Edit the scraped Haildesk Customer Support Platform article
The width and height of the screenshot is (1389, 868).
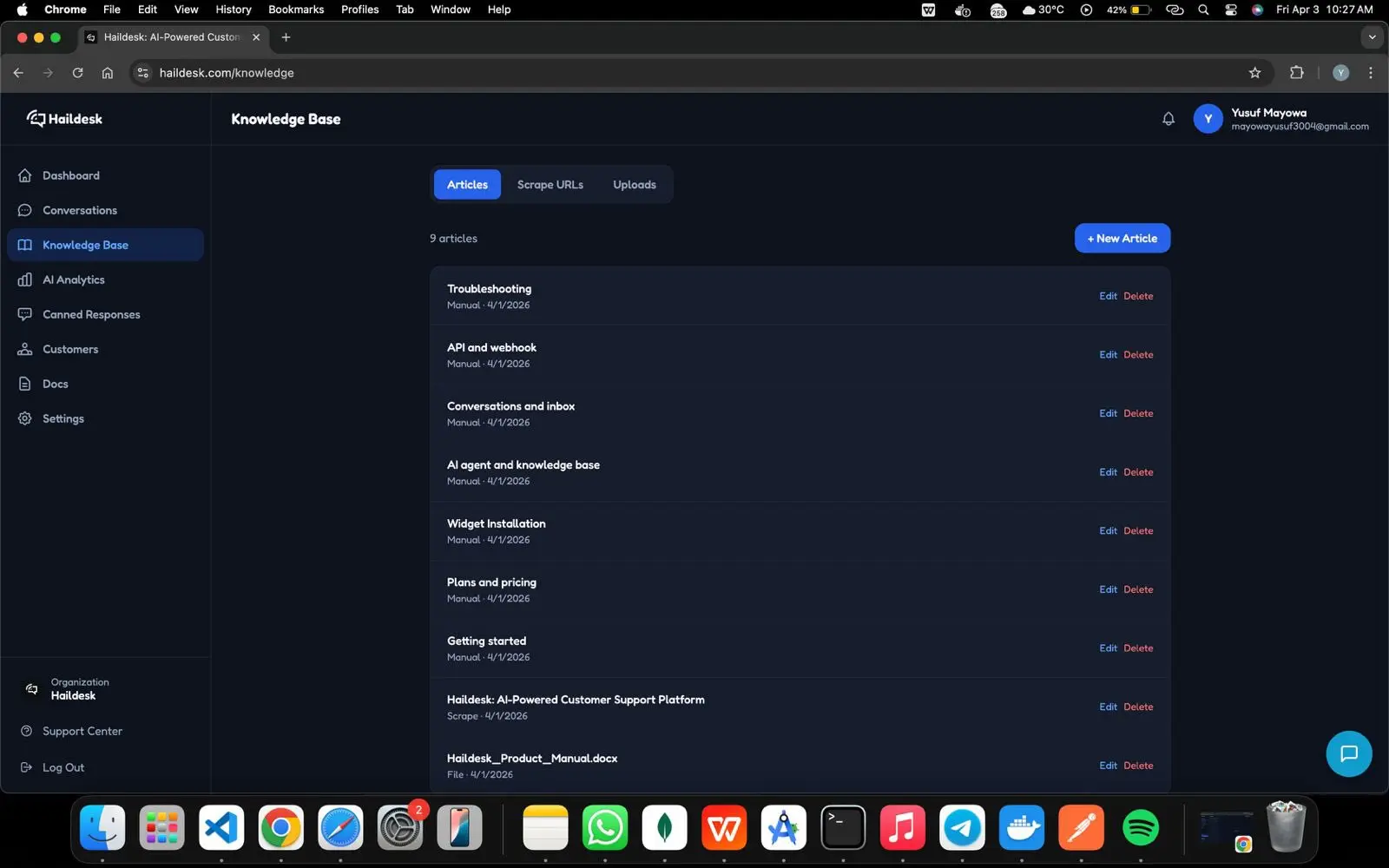coord(1108,707)
